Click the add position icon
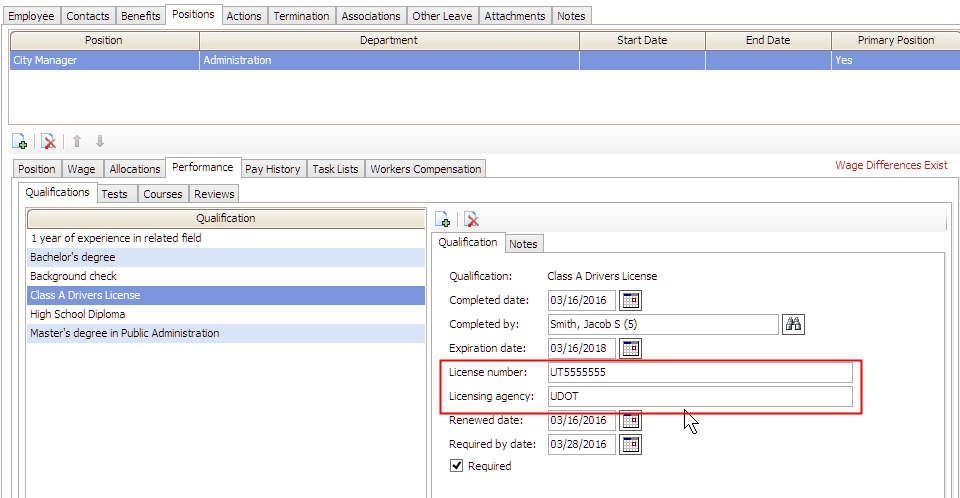Image resolution: width=960 pixels, height=498 pixels. 19,142
